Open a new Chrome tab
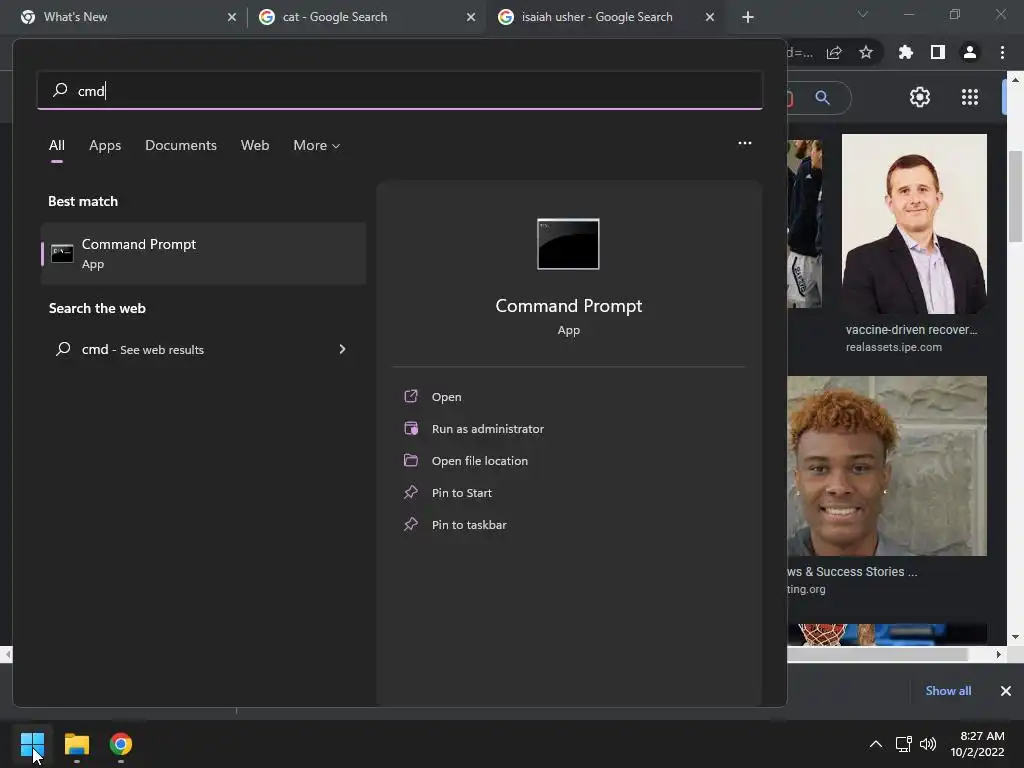This screenshot has height=768, width=1024. pos(748,17)
